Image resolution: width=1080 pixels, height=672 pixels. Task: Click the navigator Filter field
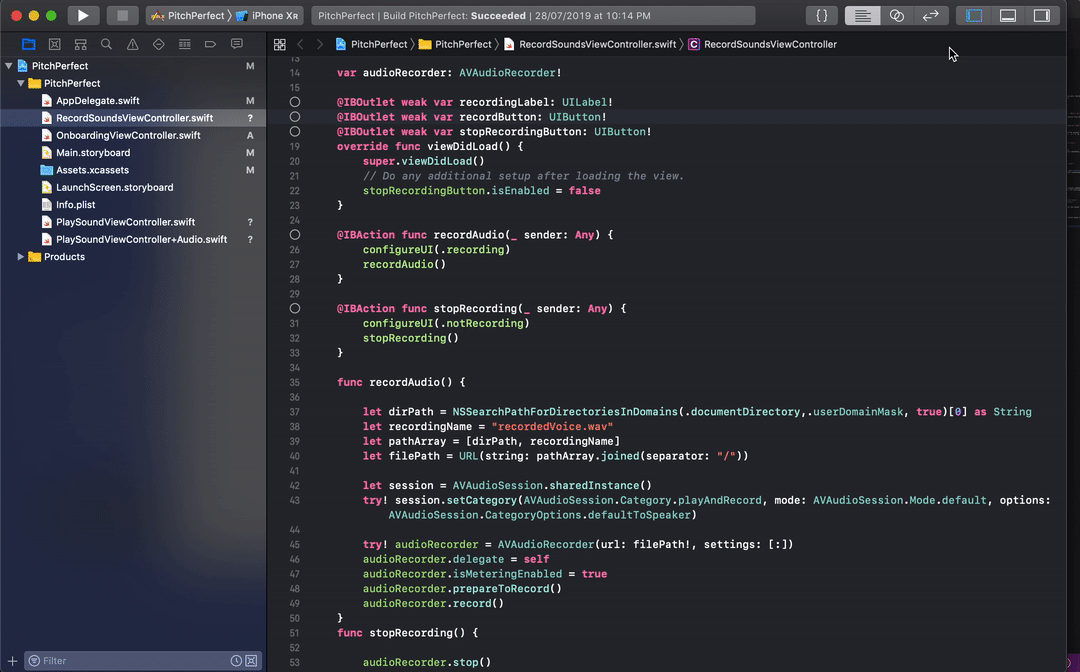point(143,661)
